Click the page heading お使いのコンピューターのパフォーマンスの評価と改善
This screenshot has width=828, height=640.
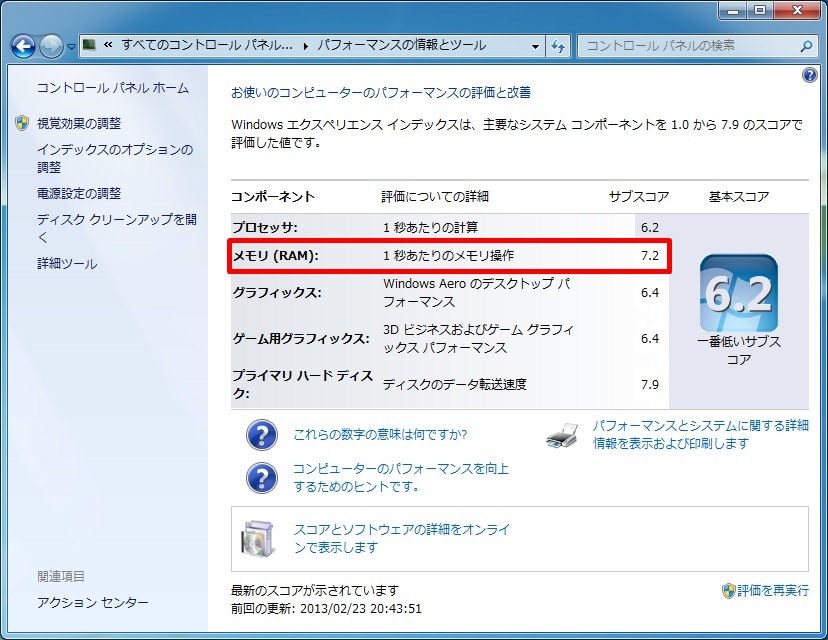[x=381, y=93]
